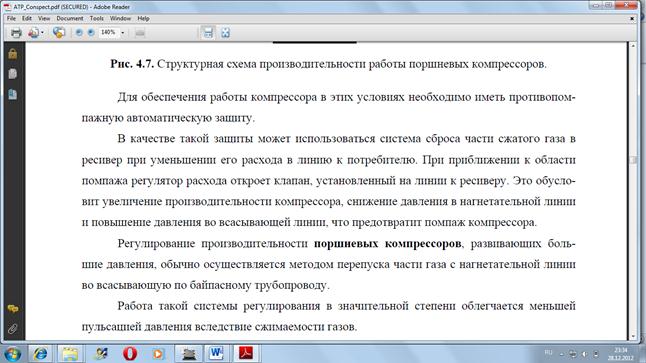Click the taskbar clock showing 23:34
646x363 pixels.
621,354
